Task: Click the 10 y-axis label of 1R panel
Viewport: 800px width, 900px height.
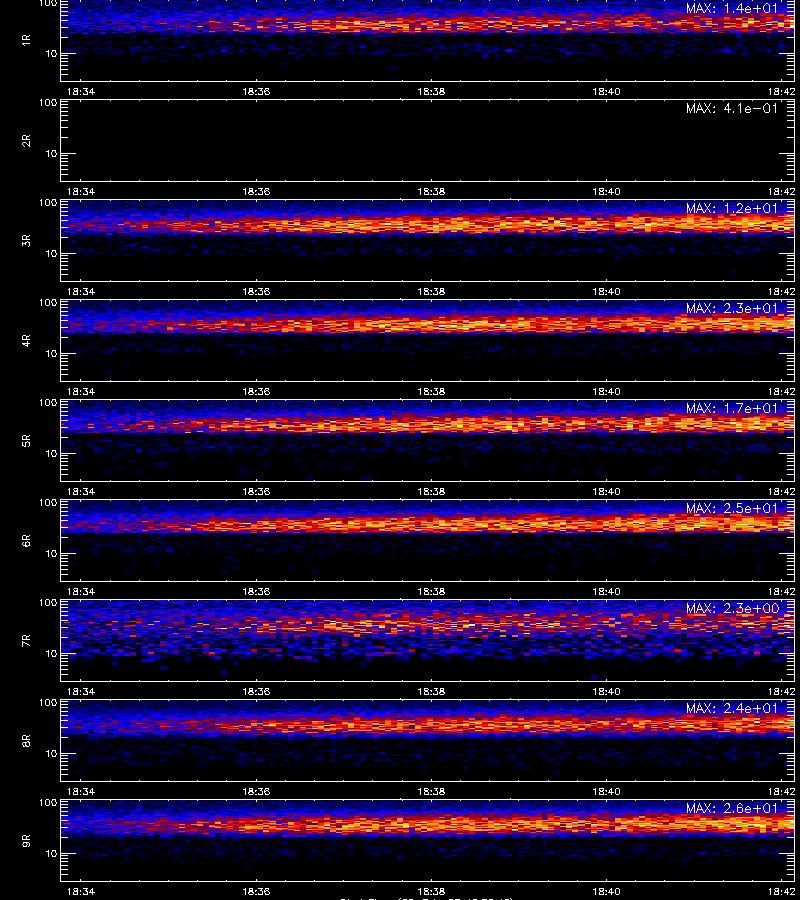Action: pyautogui.click(x=52, y=54)
